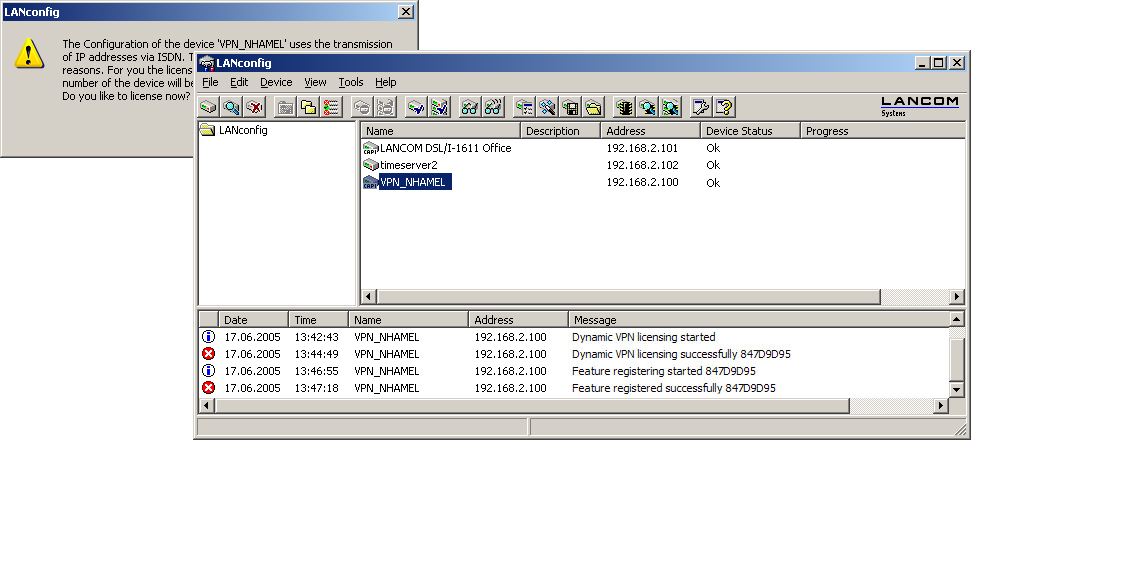The width and height of the screenshot is (1134, 567).
Task: Click the New Device toolbar icon
Action: (208, 107)
